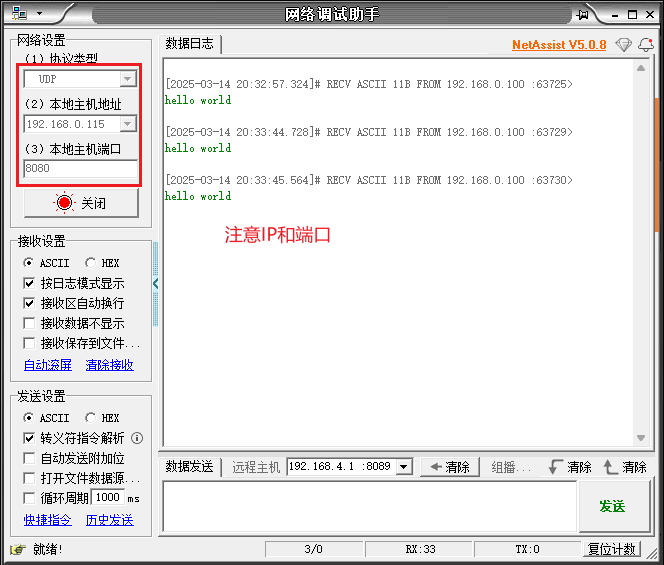Collapse the left settings panel arrow
This screenshot has width=664, height=565.
pyautogui.click(x=155, y=283)
